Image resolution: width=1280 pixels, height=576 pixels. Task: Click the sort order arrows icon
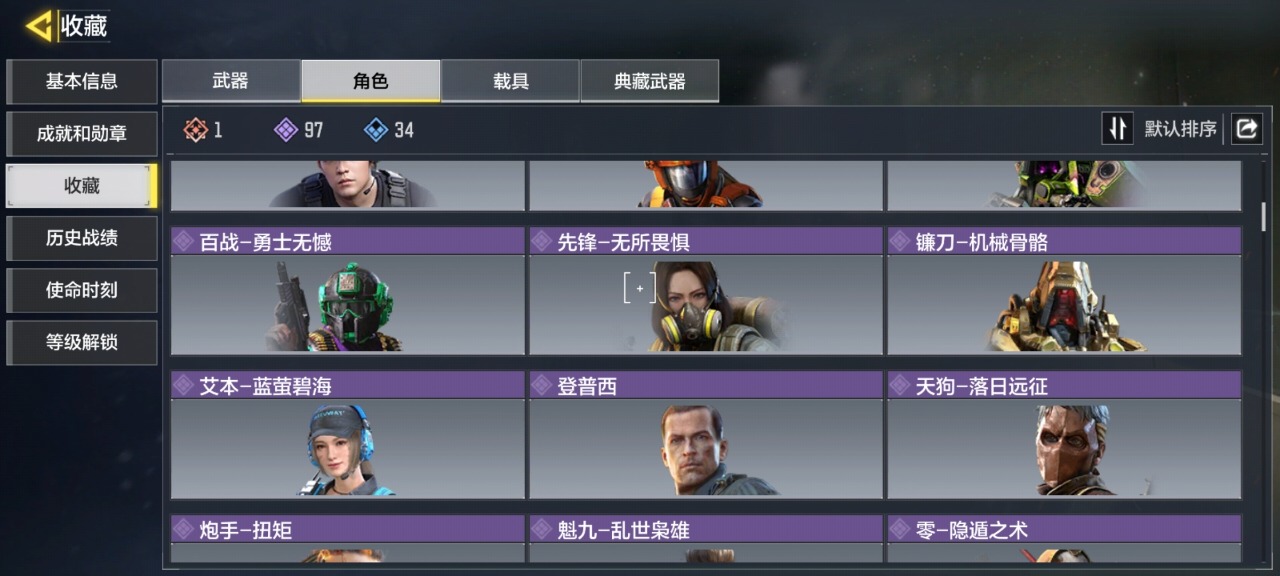1117,129
